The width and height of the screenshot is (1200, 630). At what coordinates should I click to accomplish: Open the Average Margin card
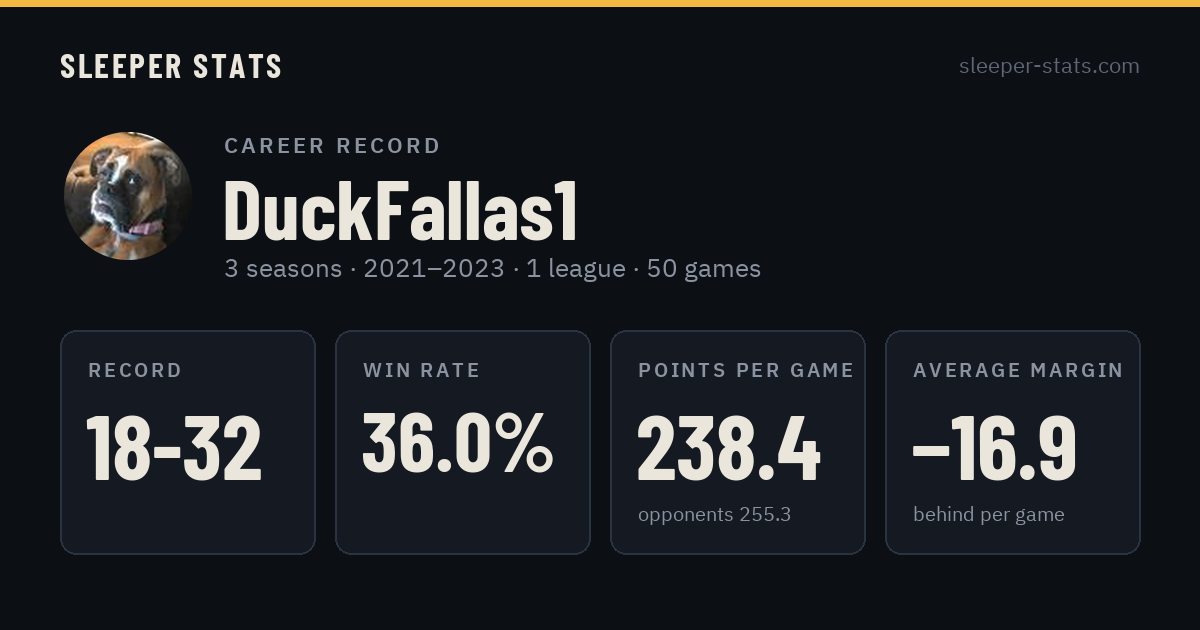click(1013, 442)
